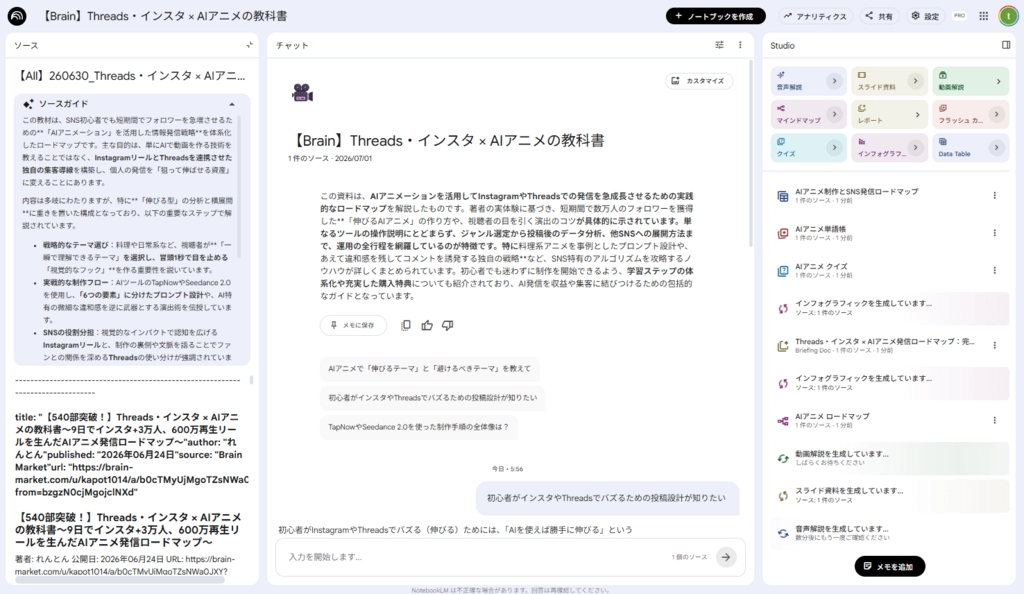Click source title 【All】260630_Threads
Screen dimensions: 1024x594
click(131, 76)
